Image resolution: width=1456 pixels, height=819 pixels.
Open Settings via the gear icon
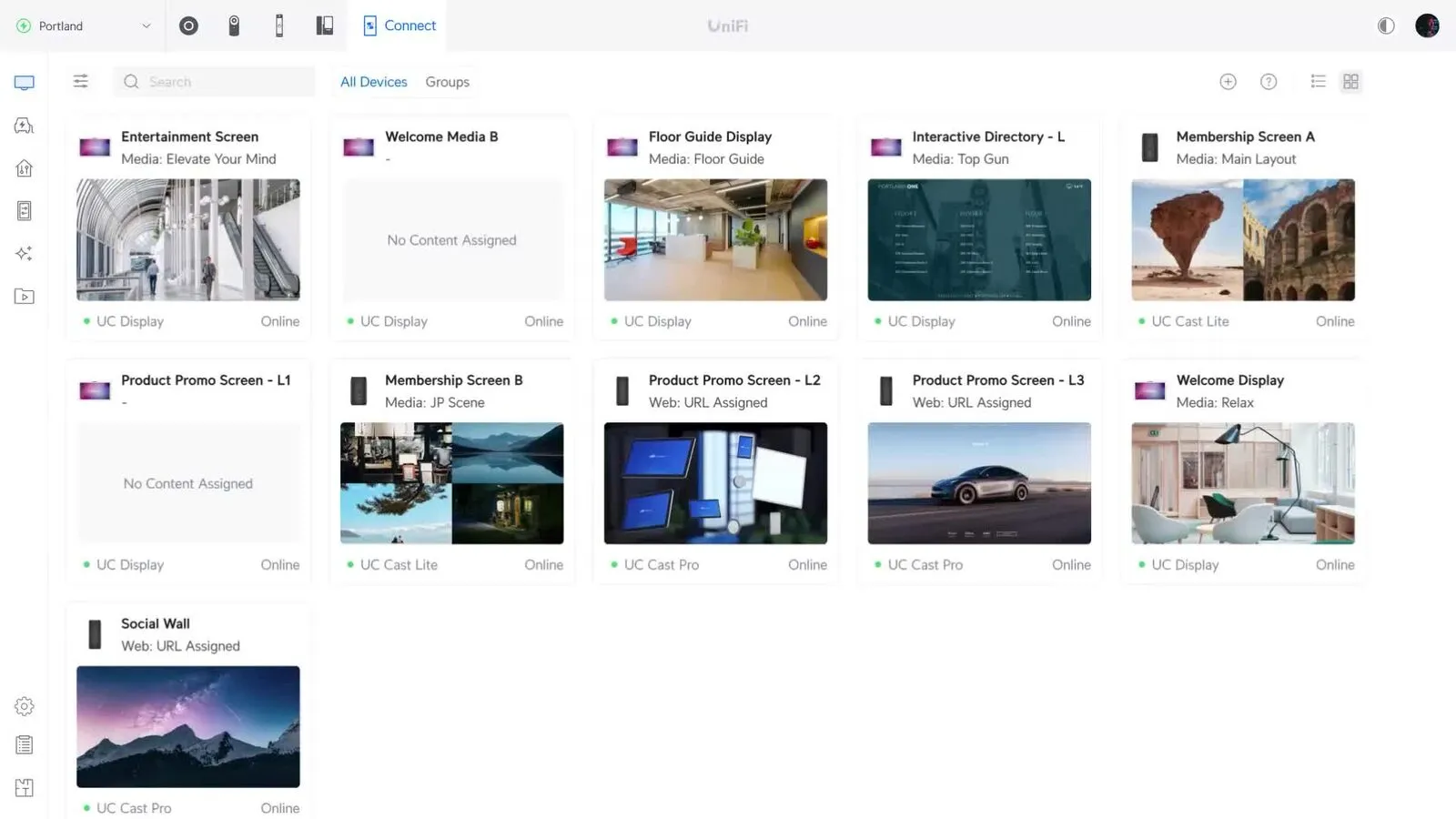pyautogui.click(x=25, y=706)
